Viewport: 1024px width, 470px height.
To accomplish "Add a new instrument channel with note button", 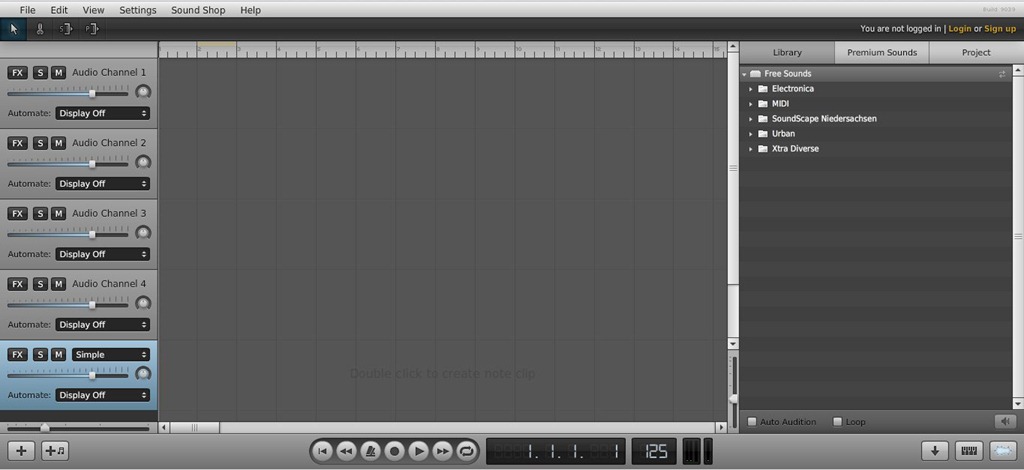I will pyautogui.click(x=55, y=451).
